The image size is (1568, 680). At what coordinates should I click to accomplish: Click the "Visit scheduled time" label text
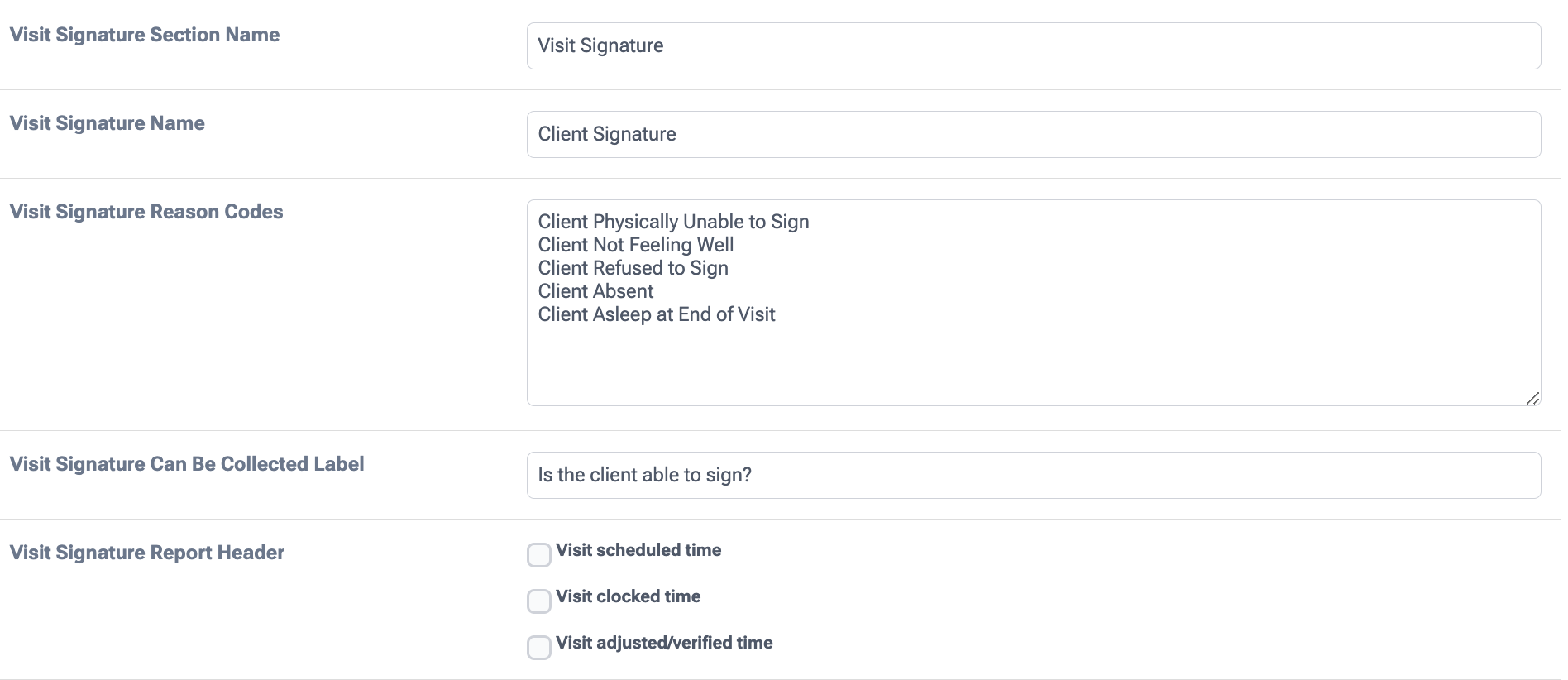[638, 550]
